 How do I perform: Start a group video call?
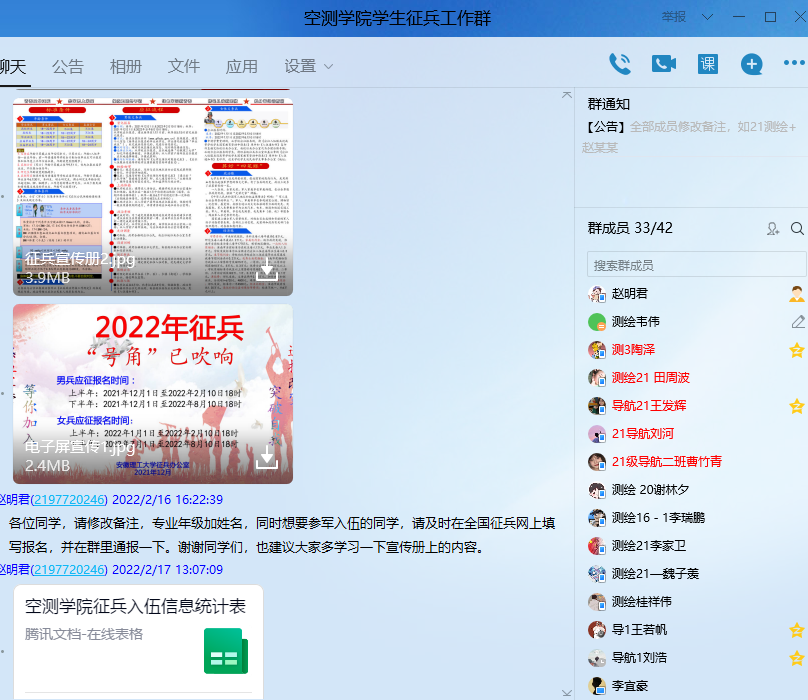[x=664, y=64]
